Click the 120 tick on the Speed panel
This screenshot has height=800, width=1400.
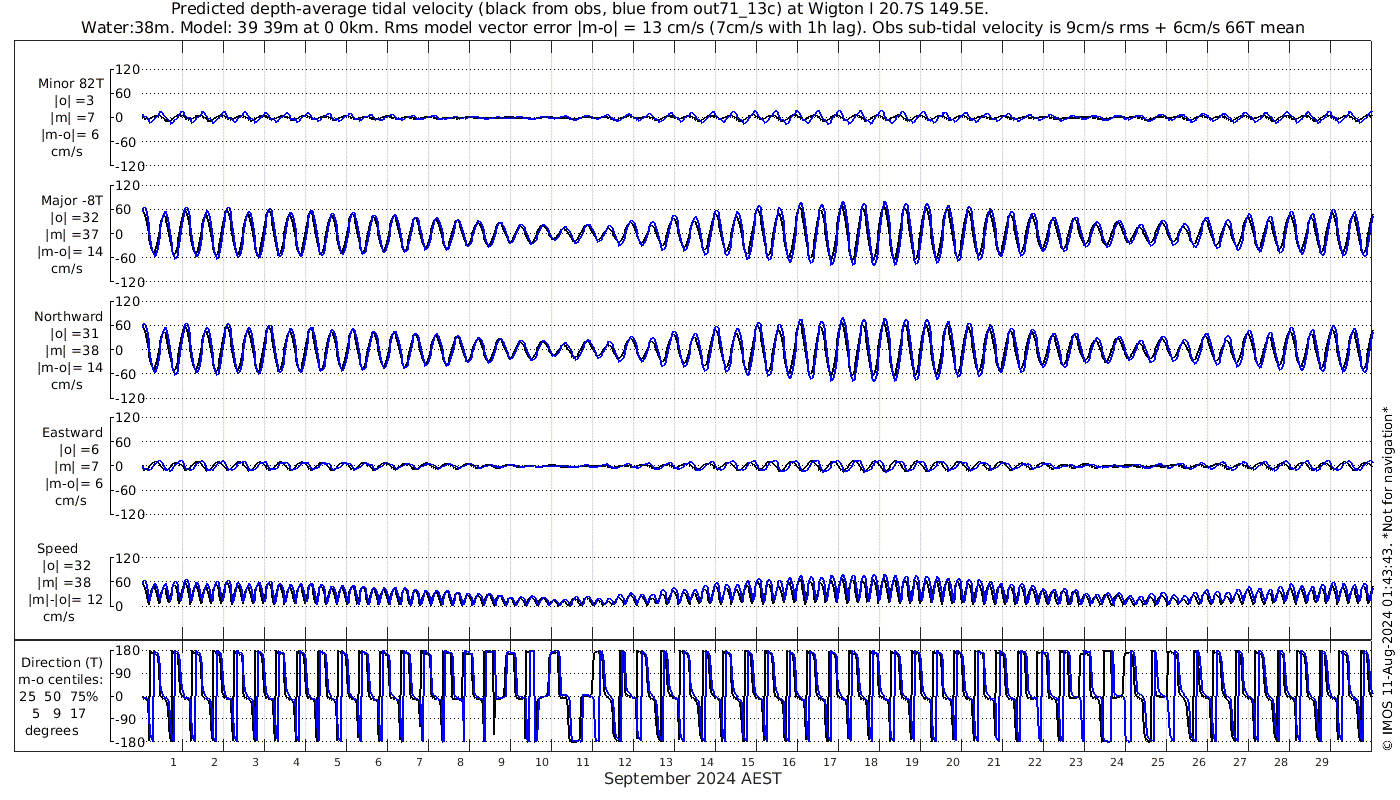(129, 558)
